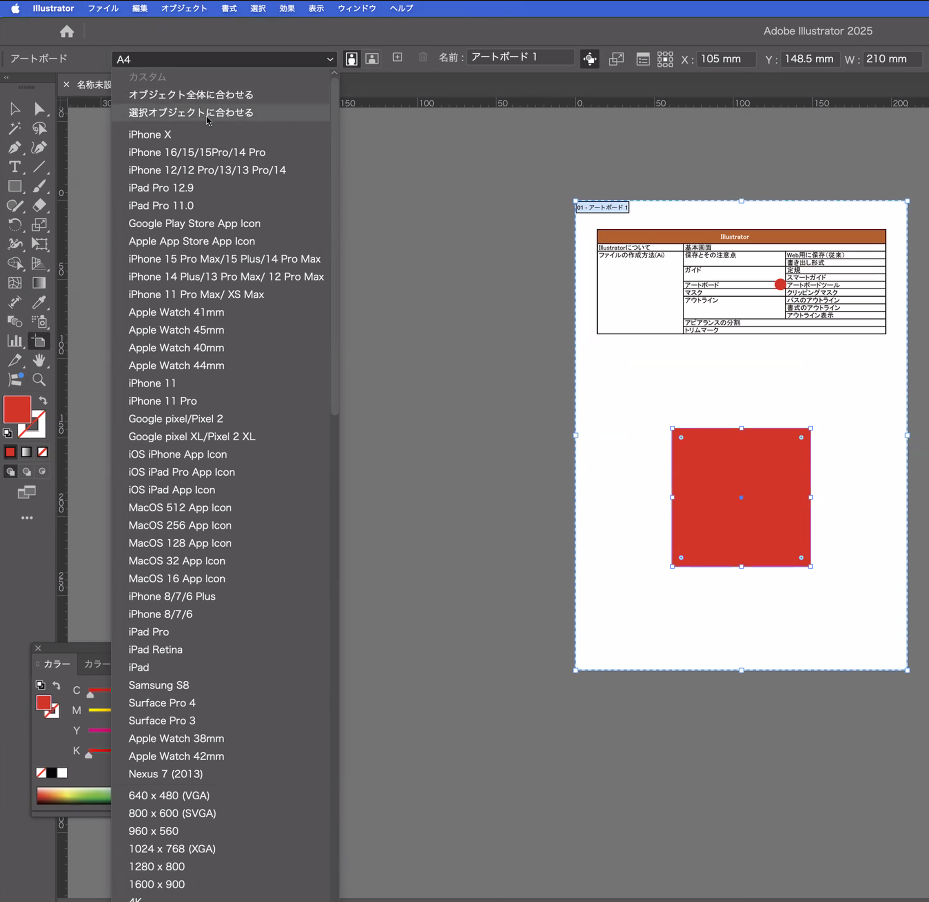929x902 pixels.
Task: Select the Magic Wand tool
Action: [x=15, y=128]
